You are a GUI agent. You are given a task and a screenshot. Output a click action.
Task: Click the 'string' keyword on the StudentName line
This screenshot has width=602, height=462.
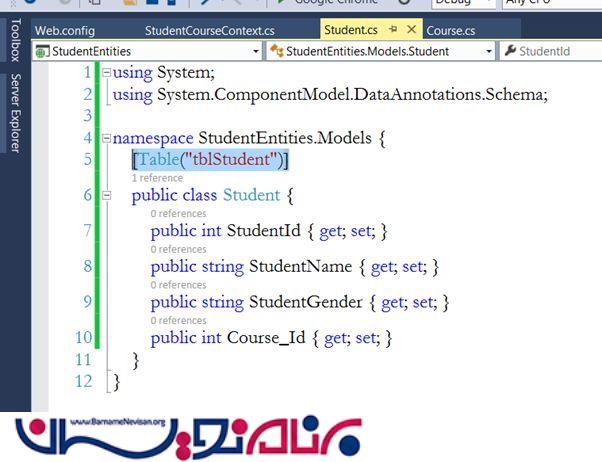223,267
